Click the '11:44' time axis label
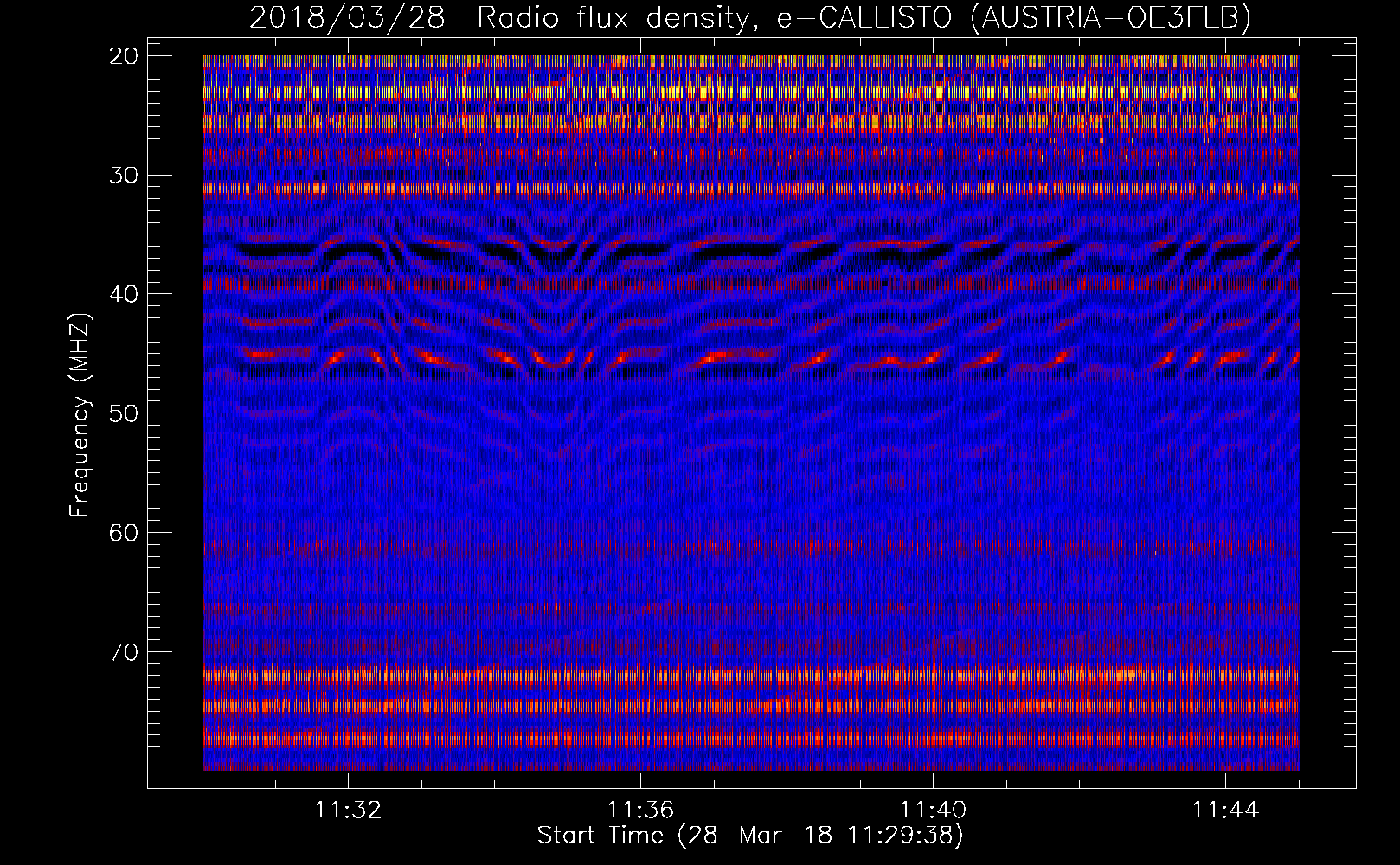1400x865 pixels. click(1225, 811)
